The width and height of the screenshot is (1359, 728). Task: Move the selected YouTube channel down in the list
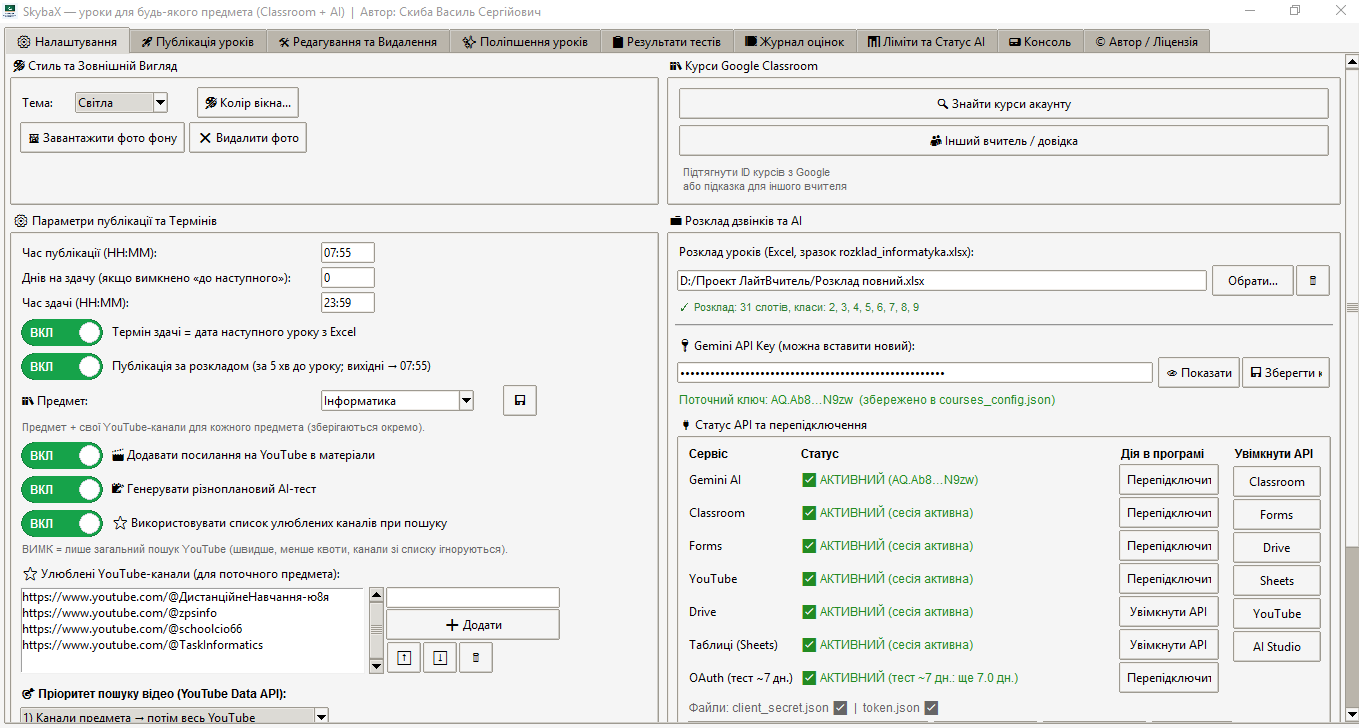[x=440, y=657]
